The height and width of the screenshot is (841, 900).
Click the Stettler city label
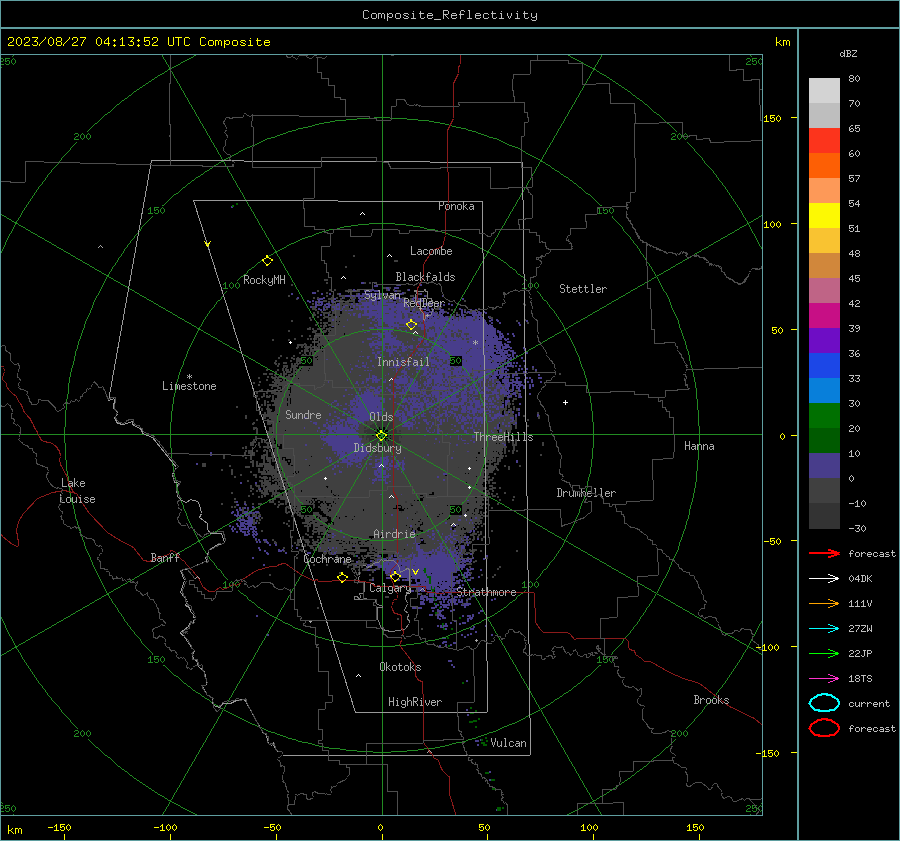point(583,289)
